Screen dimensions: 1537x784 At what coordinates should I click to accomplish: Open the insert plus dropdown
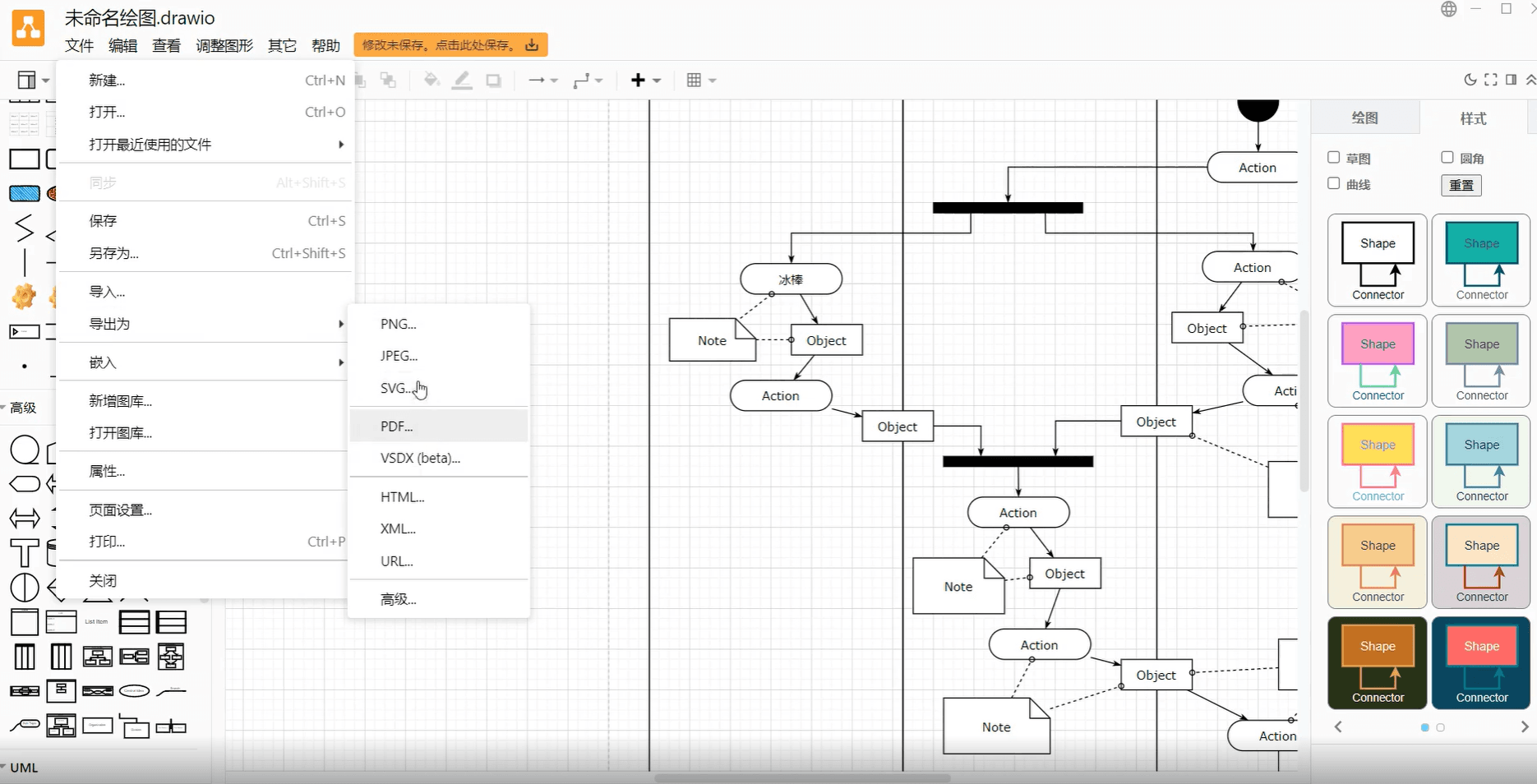point(645,80)
